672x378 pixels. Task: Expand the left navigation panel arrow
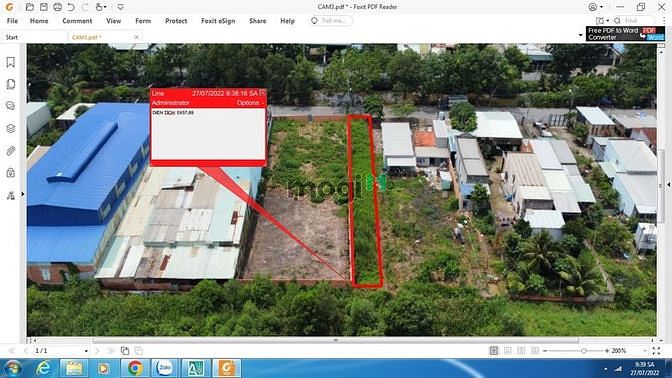[23, 194]
